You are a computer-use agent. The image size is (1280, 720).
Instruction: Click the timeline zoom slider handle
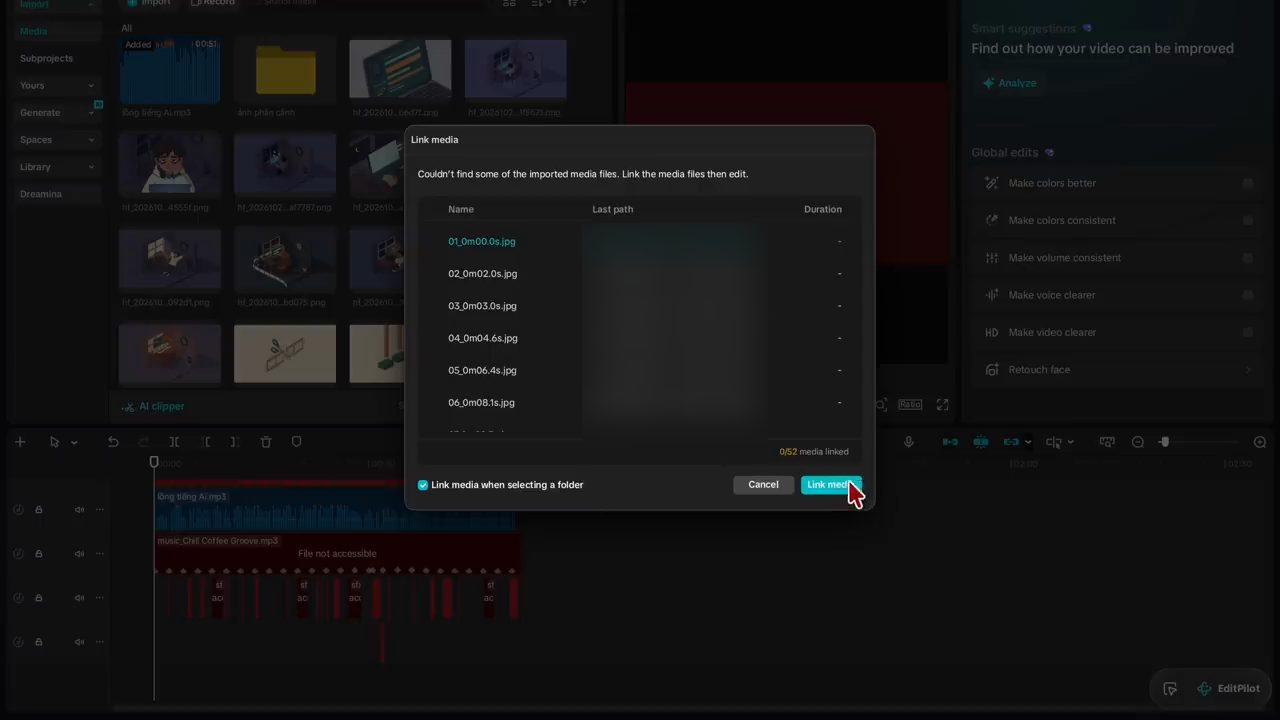1164,442
